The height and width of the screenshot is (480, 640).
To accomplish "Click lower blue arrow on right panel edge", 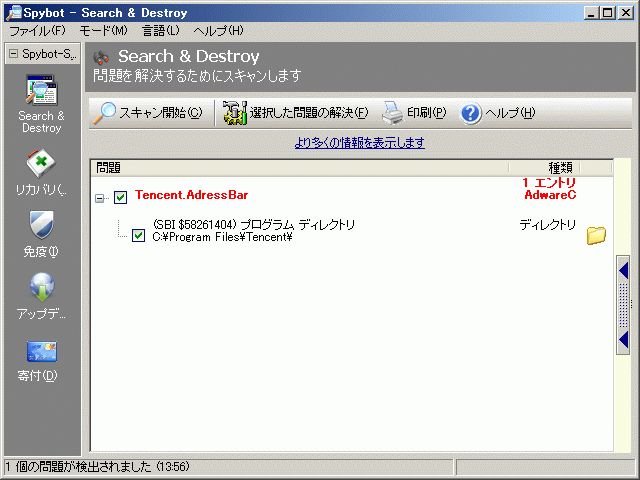I will [x=623, y=340].
